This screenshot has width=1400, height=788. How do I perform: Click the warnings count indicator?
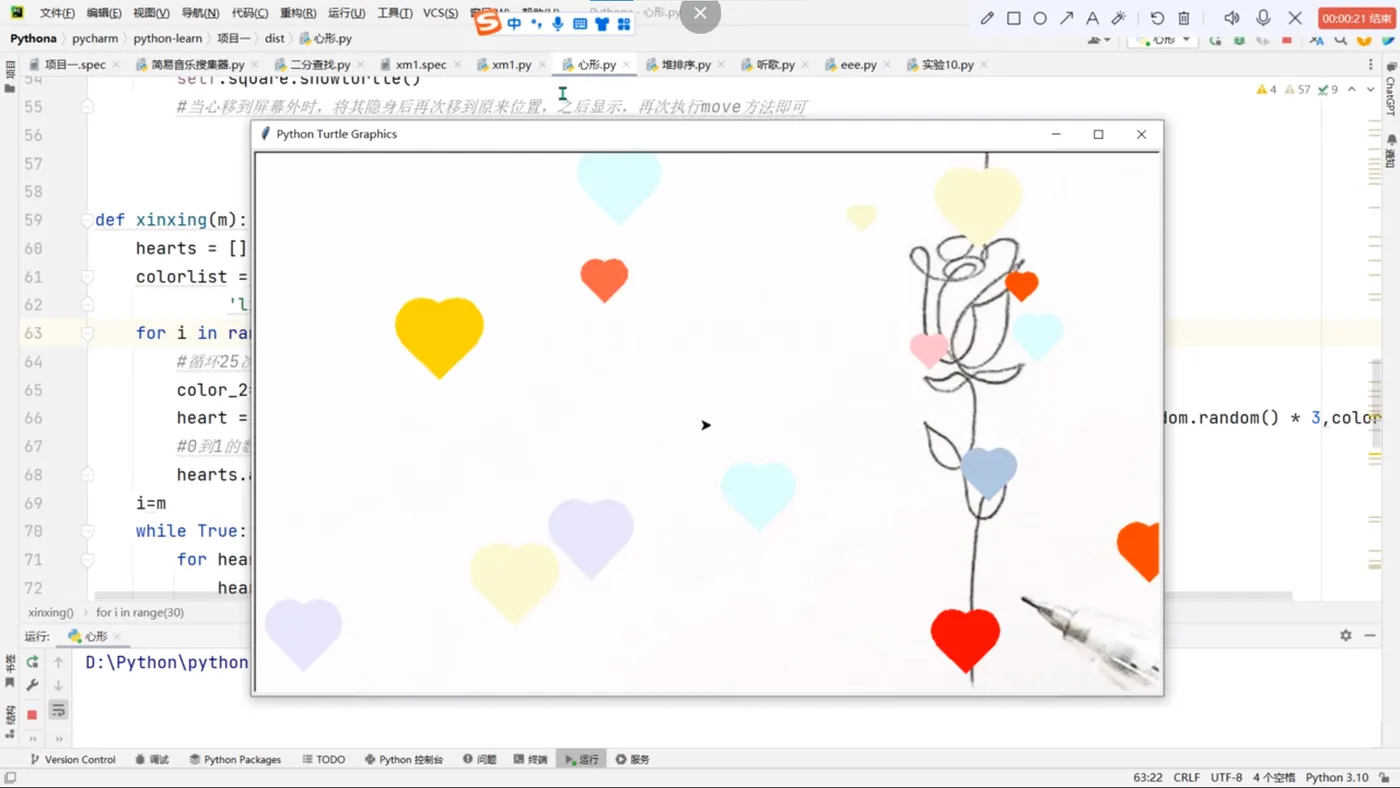pyautogui.click(x=1267, y=89)
